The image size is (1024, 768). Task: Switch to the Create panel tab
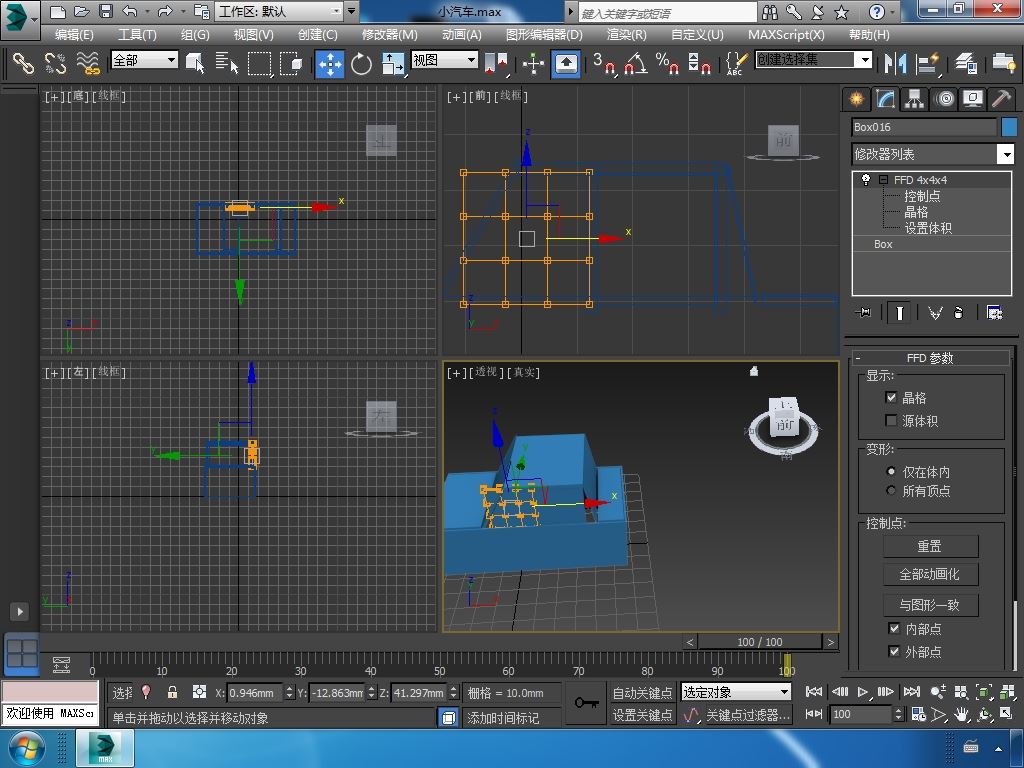(856, 99)
